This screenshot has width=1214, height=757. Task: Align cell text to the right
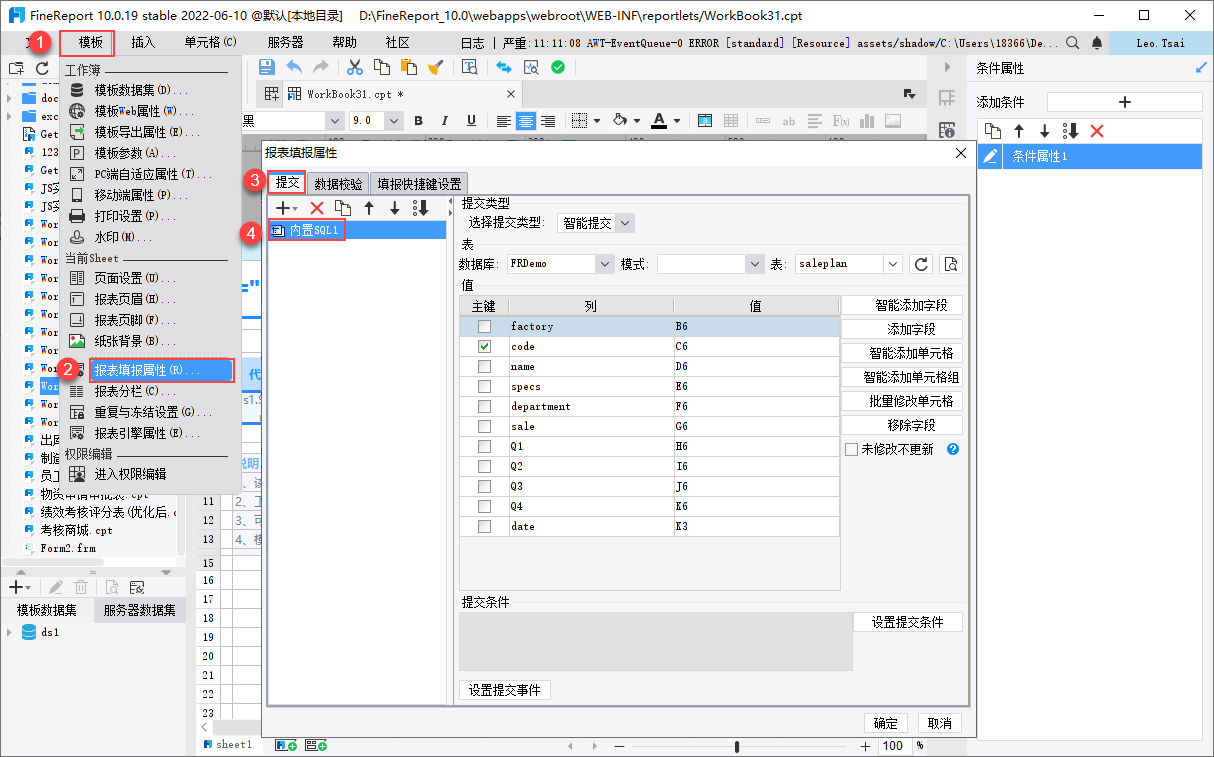click(x=548, y=120)
